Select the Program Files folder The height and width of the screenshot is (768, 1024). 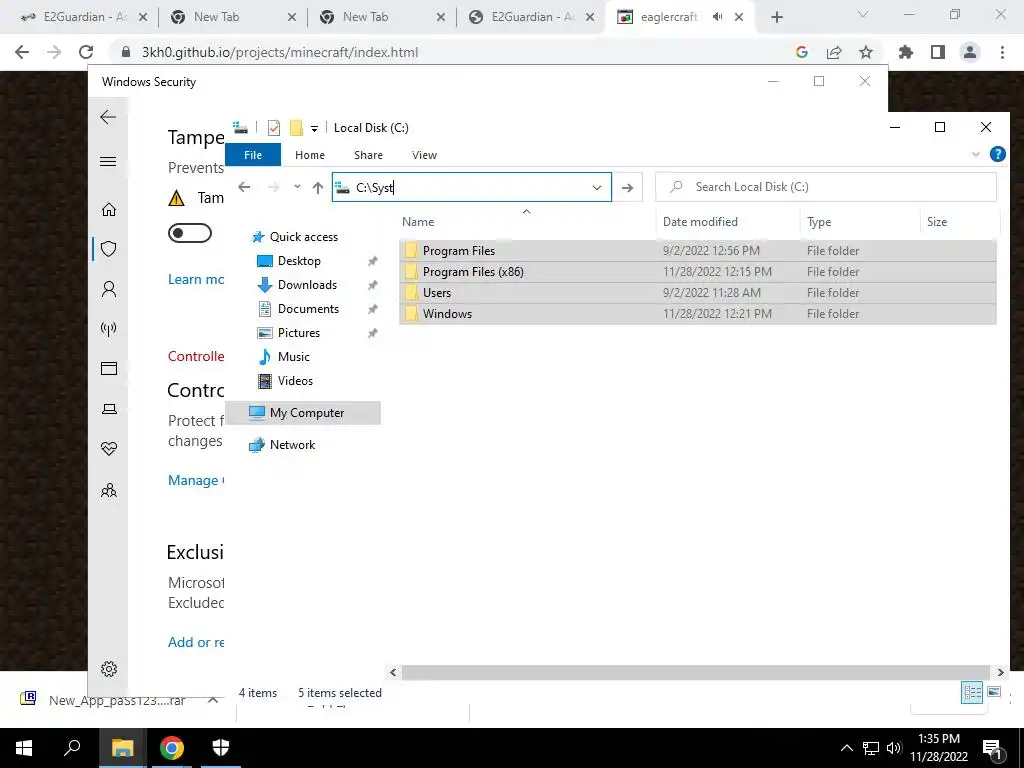pos(697,251)
